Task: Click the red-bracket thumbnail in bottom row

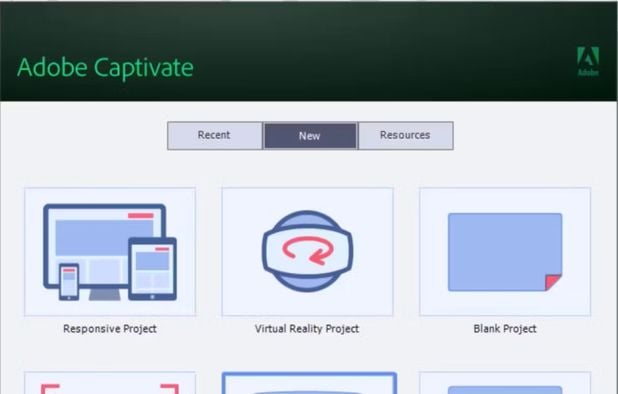Action: click(110, 383)
